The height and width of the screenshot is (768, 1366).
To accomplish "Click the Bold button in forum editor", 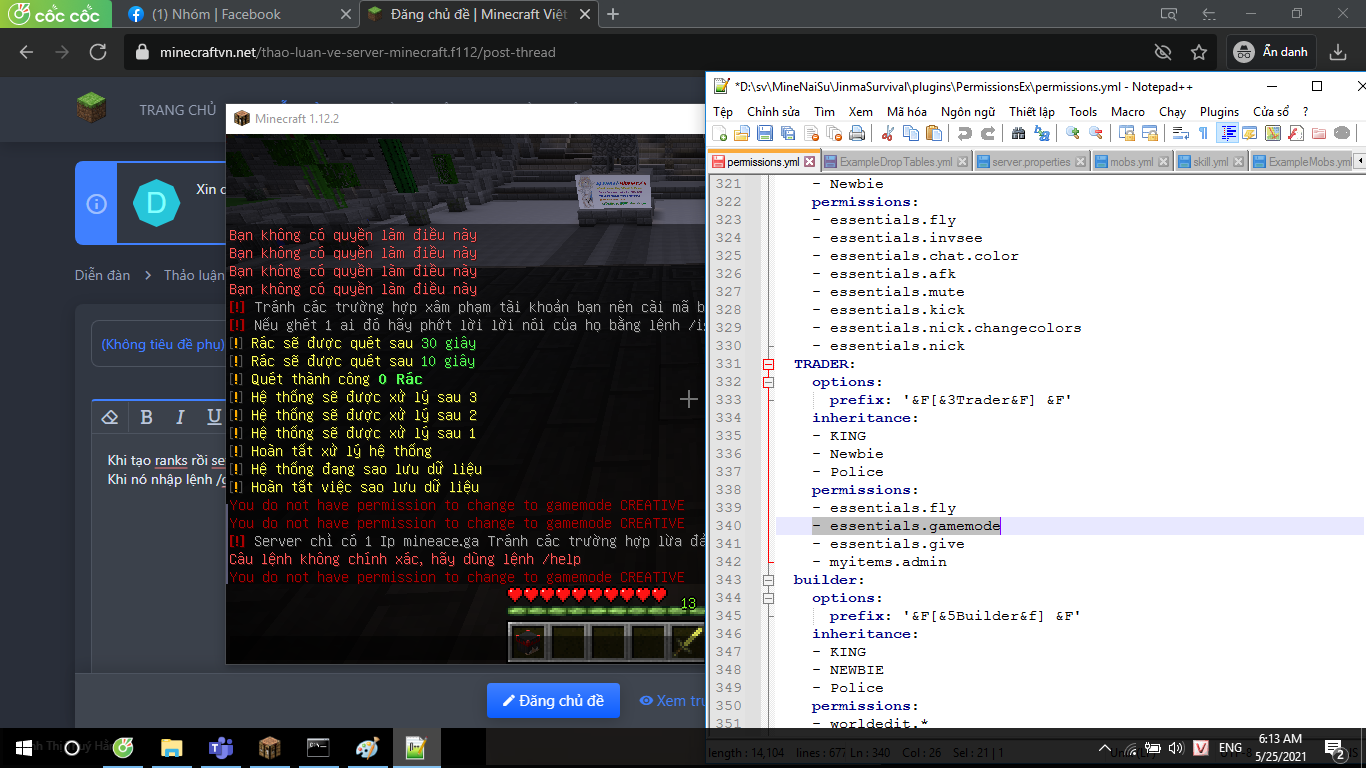I will 146,417.
